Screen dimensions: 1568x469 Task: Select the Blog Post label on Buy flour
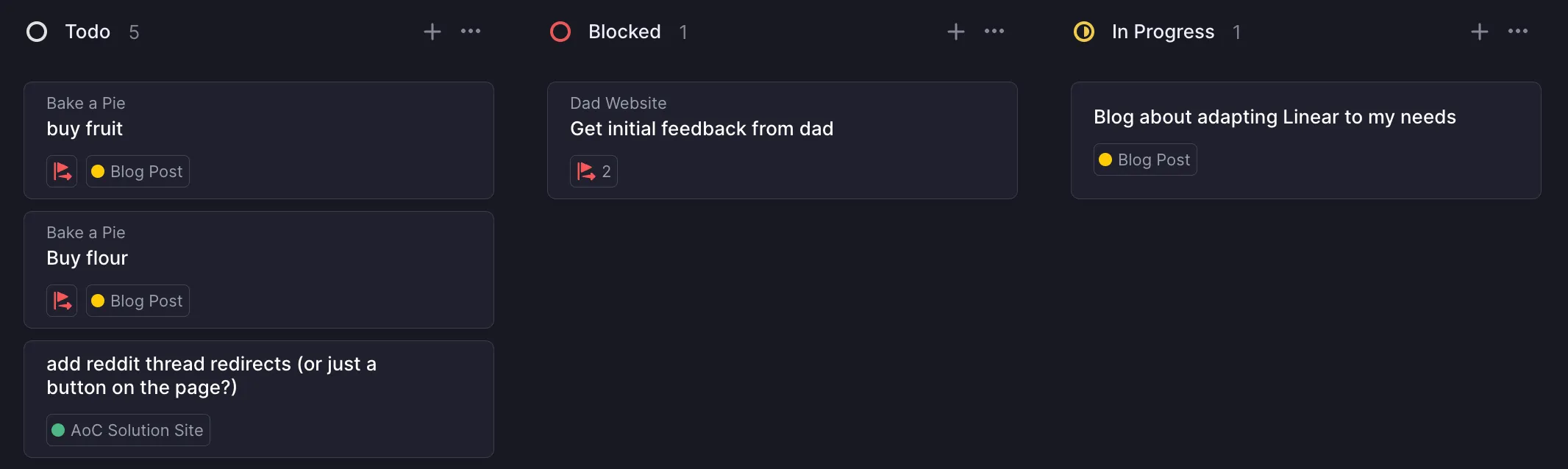(138, 301)
